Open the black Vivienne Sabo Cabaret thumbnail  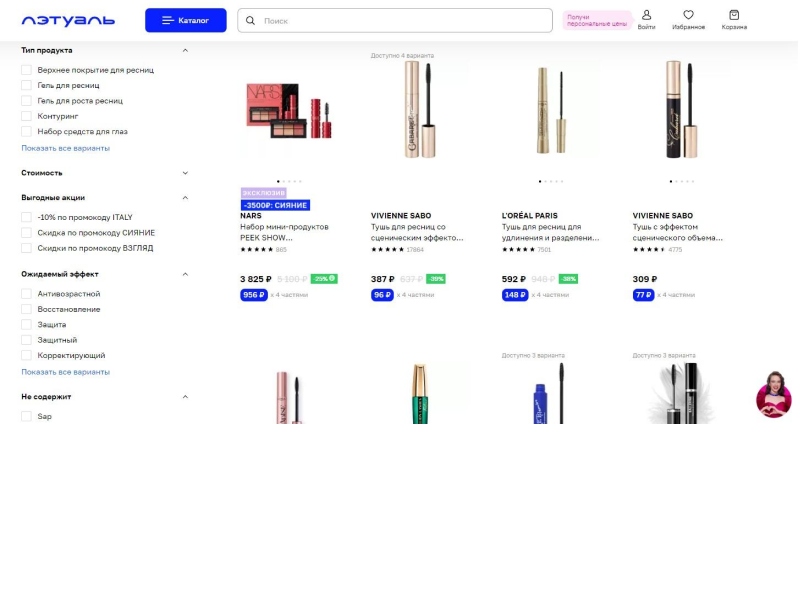[682, 110]
